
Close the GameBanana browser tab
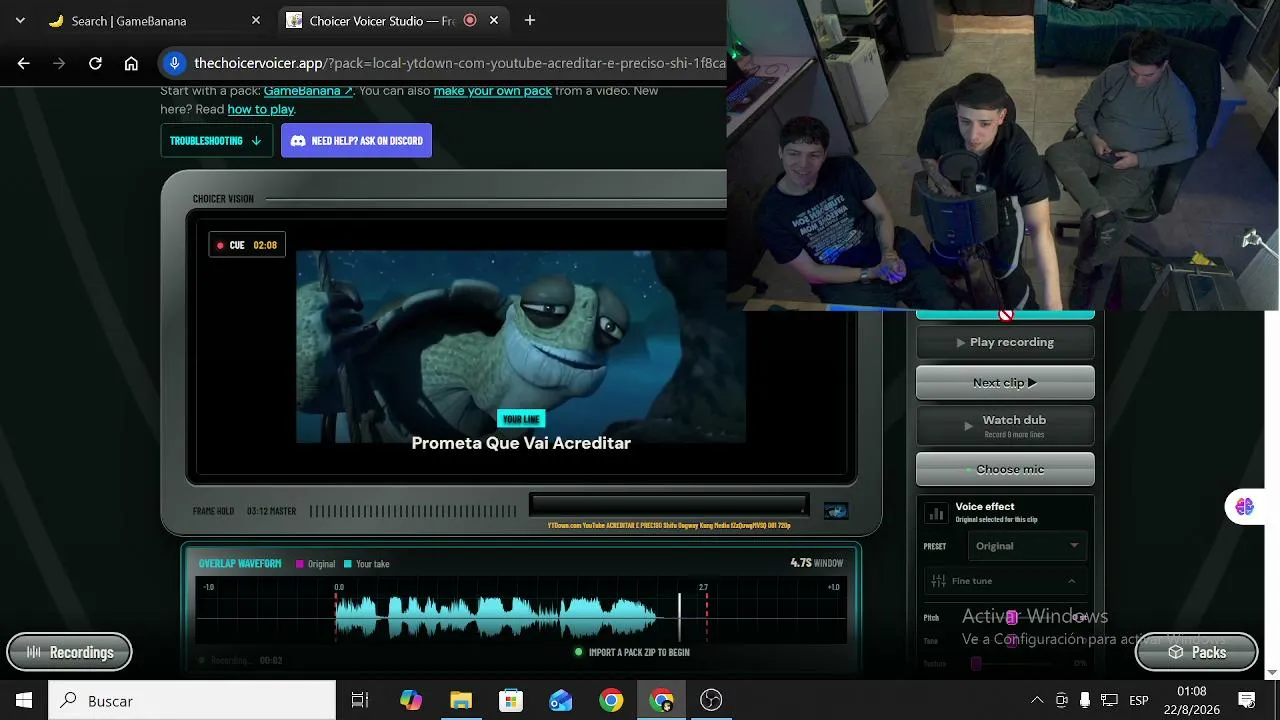click(x=256, y=20)
